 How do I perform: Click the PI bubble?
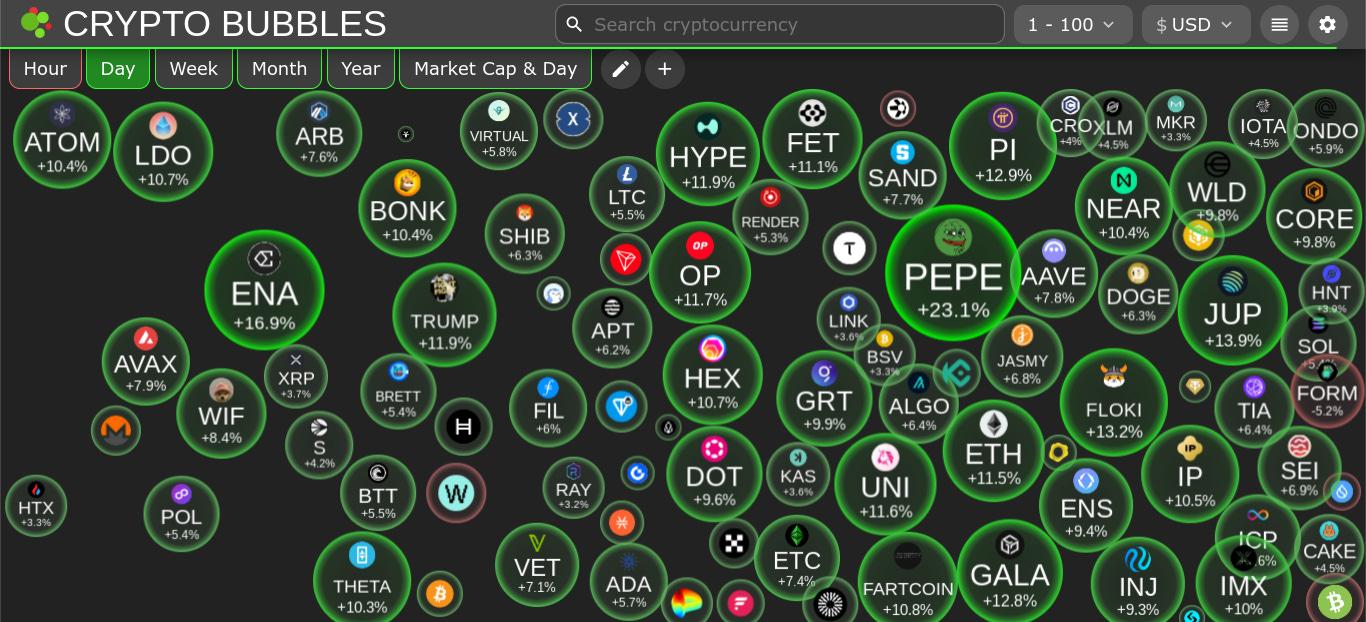(1002, 146)
